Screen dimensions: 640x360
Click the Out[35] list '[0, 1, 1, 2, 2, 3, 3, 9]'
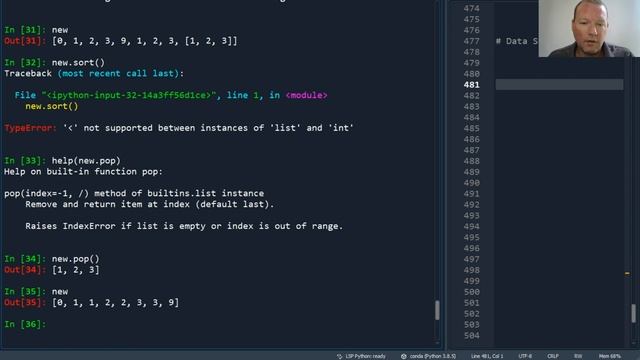click(x=116, y=302)
